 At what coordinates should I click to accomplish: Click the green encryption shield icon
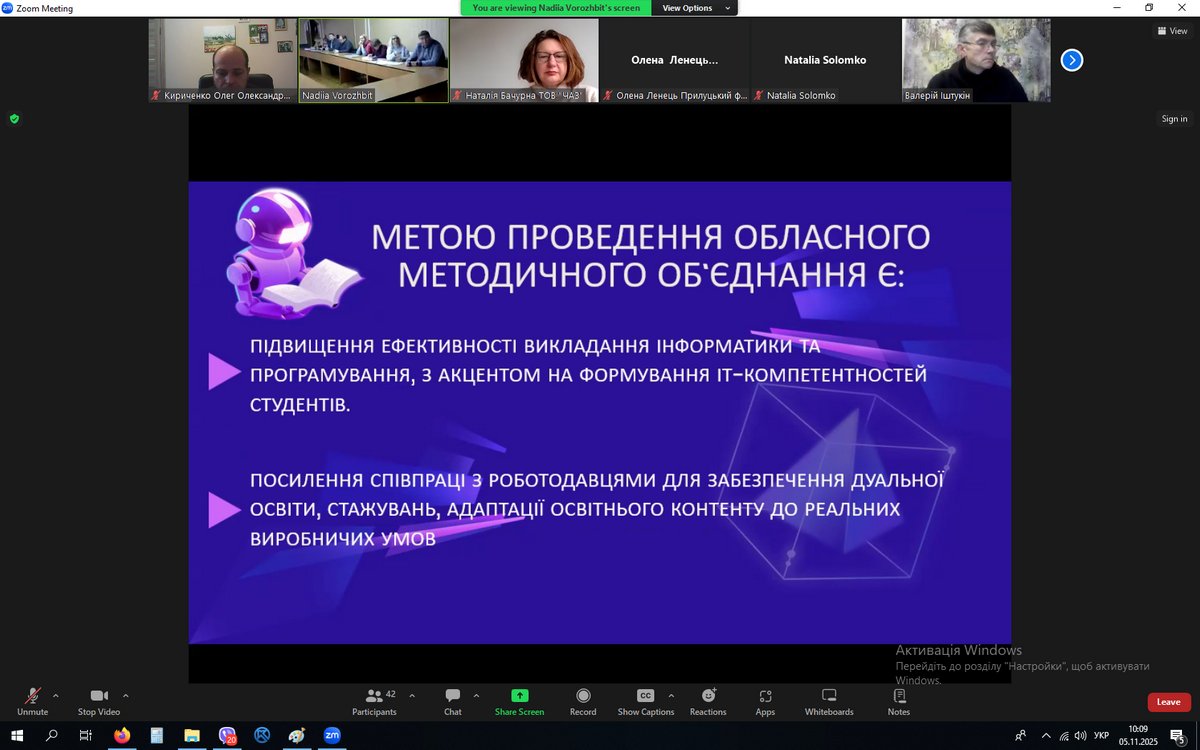click(14, 119)
